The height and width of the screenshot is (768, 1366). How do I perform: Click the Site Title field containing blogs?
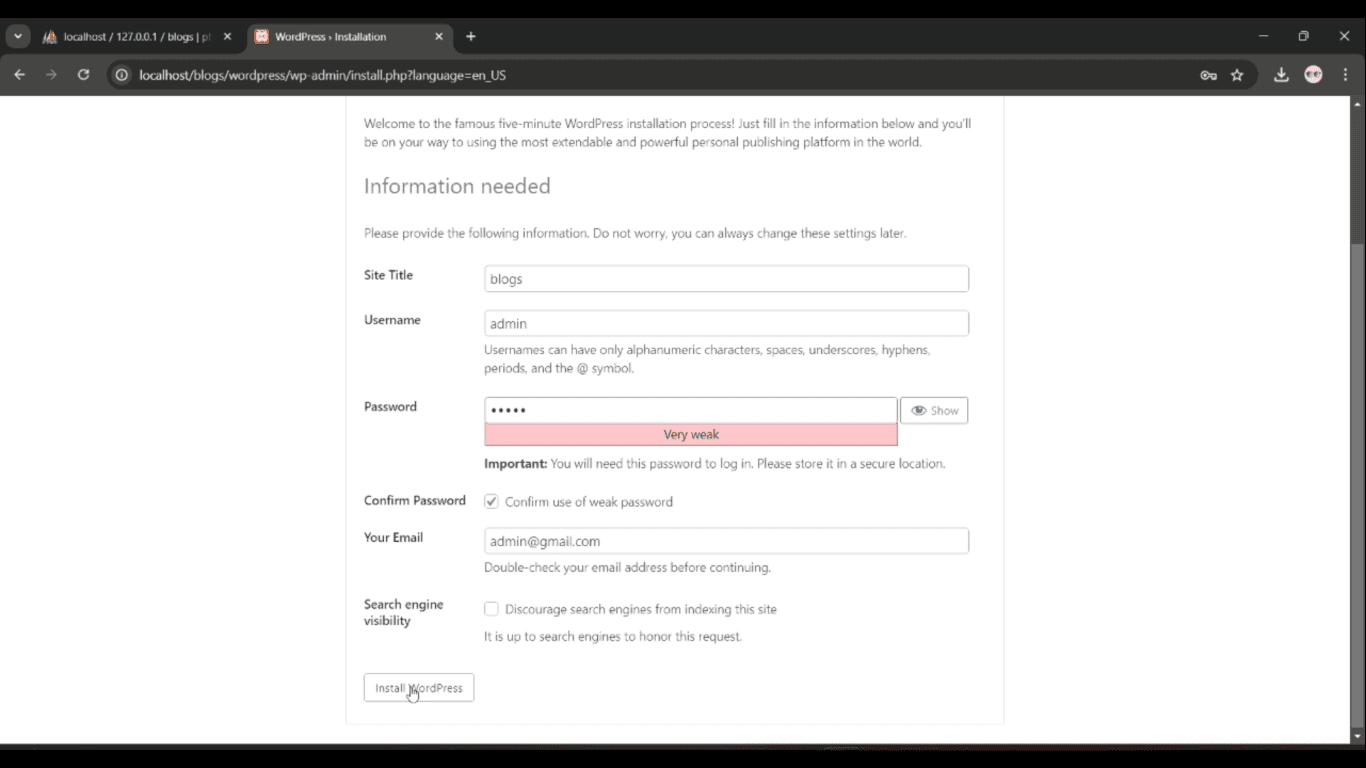(x=726, y=279)
